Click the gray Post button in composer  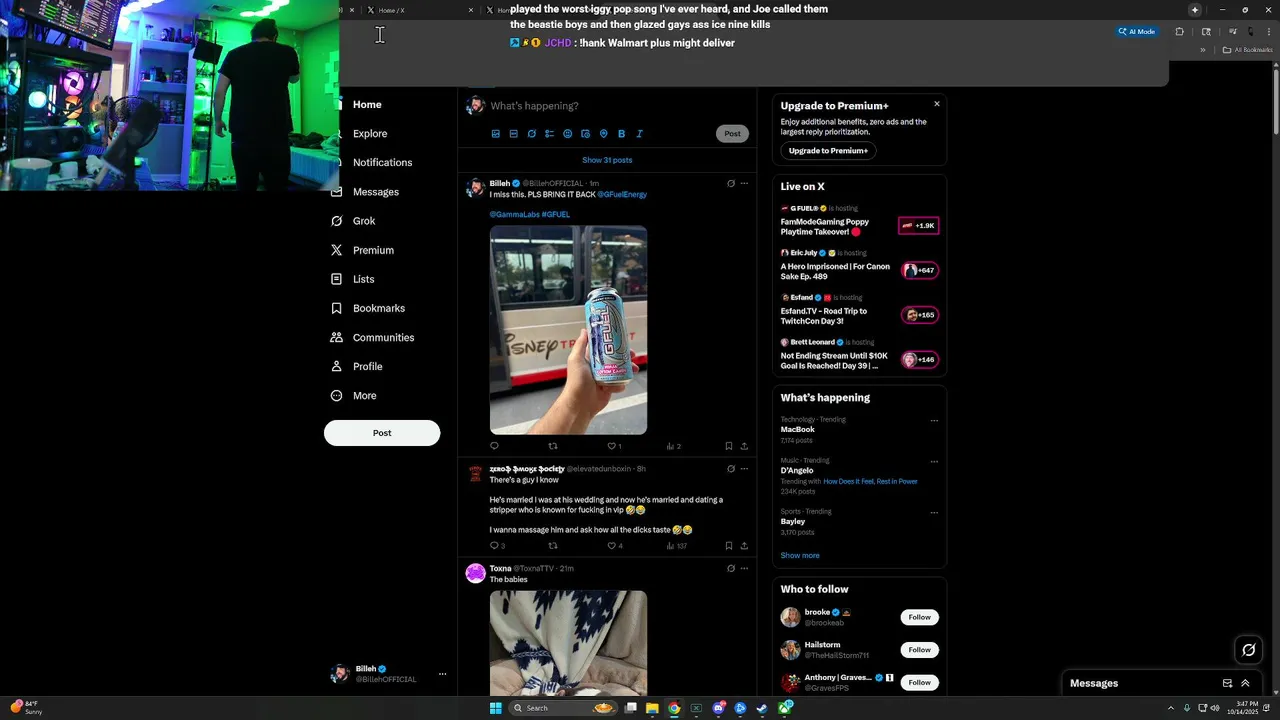click(733, 134)
